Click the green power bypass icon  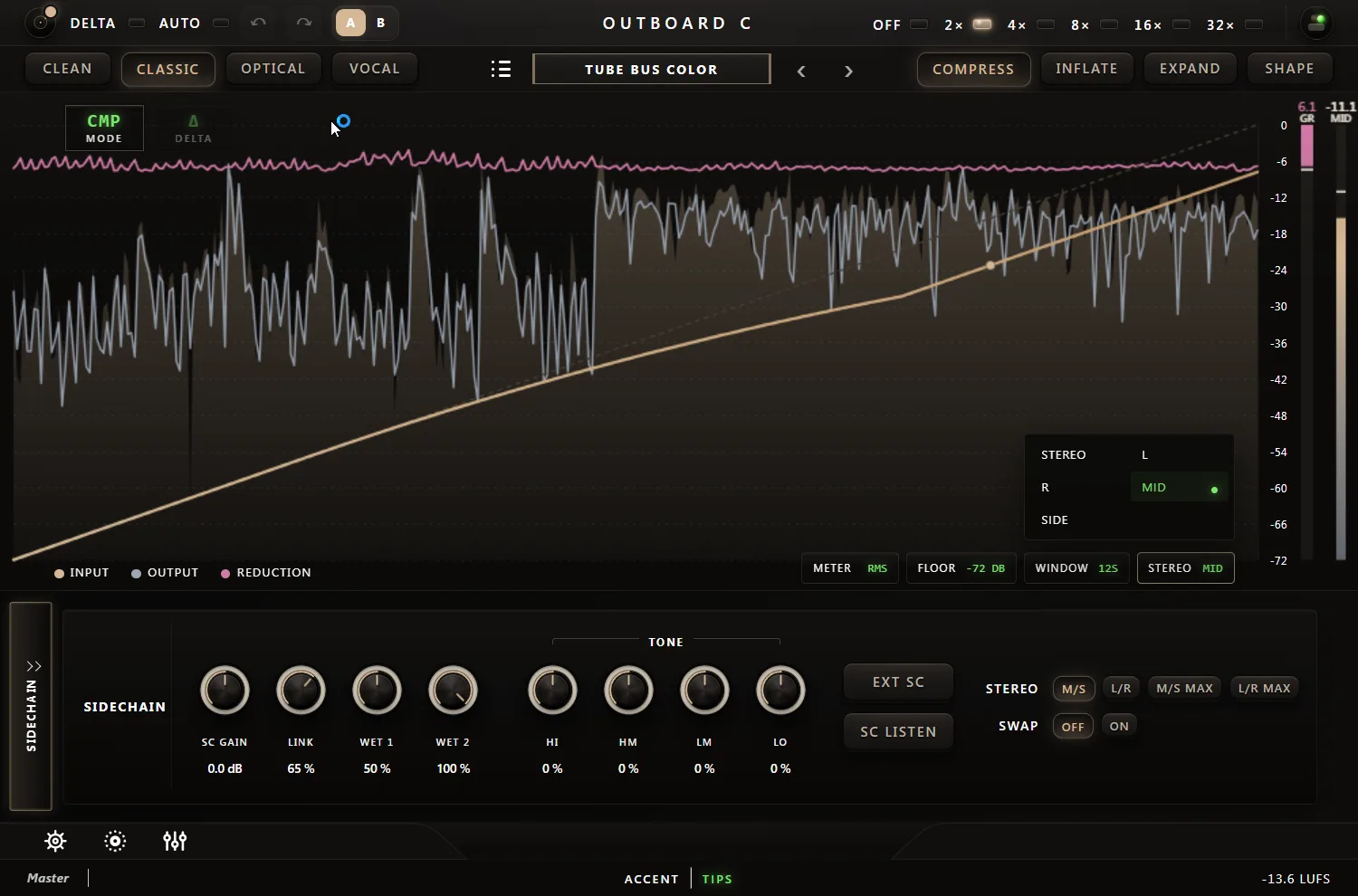point(1317,23)
